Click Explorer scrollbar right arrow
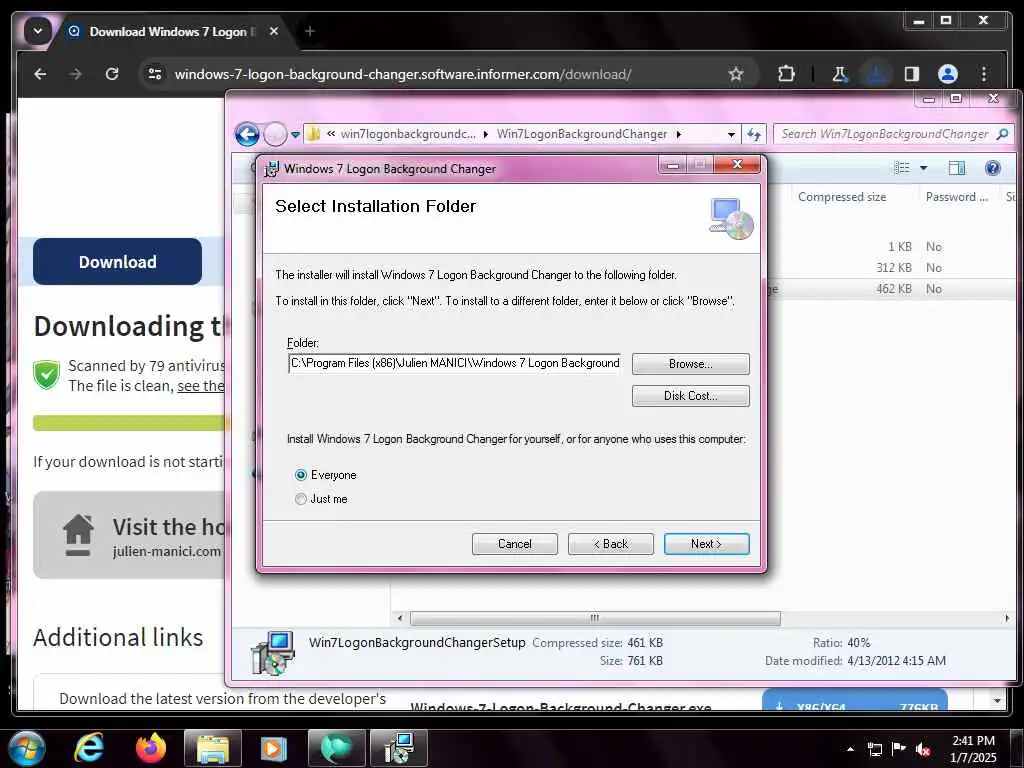Image resolution: width=1024 pixels, height=768 pixels. click(x=1006, y=618)
